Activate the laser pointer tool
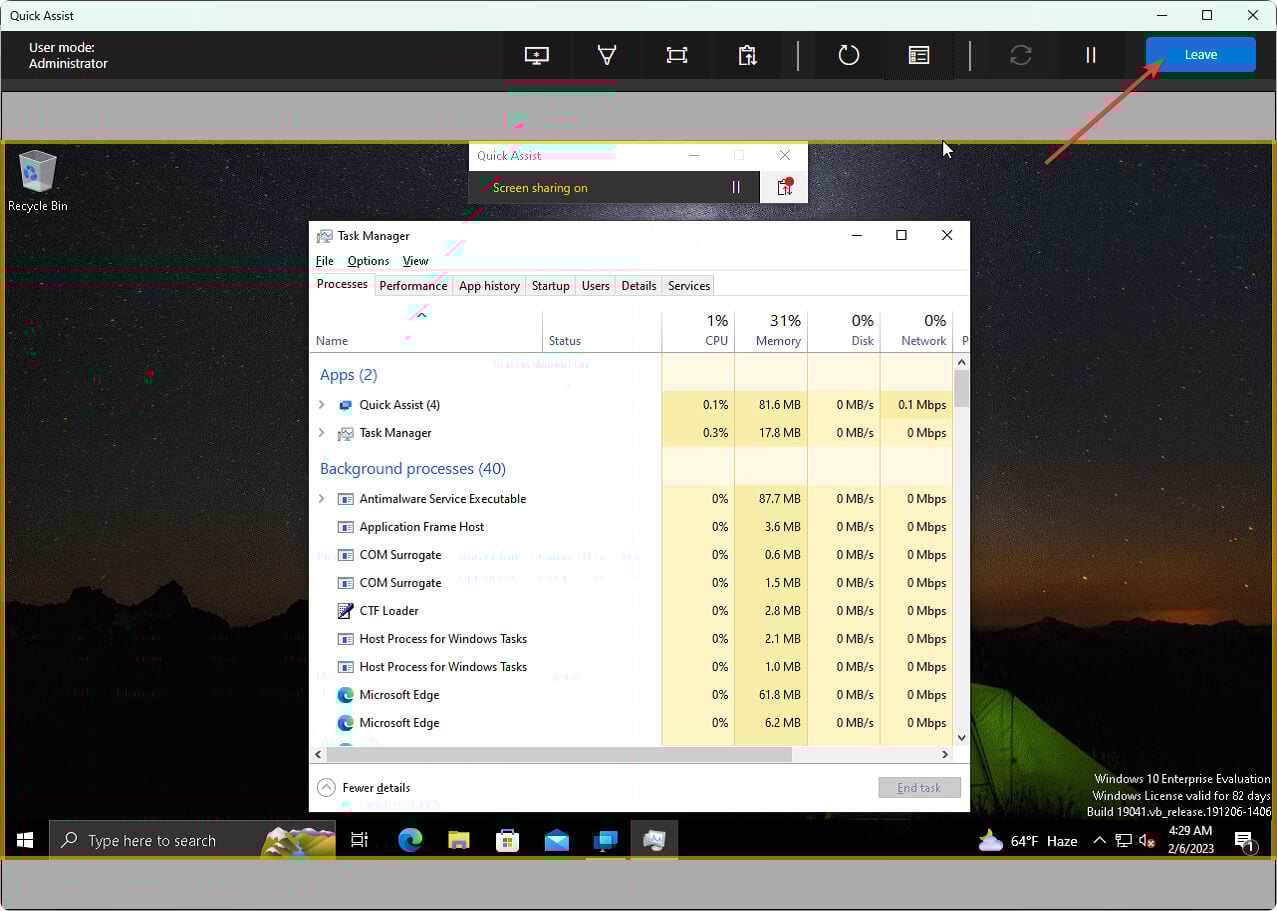The height and width of the screenshot is (911, 1277). [607, 55]
